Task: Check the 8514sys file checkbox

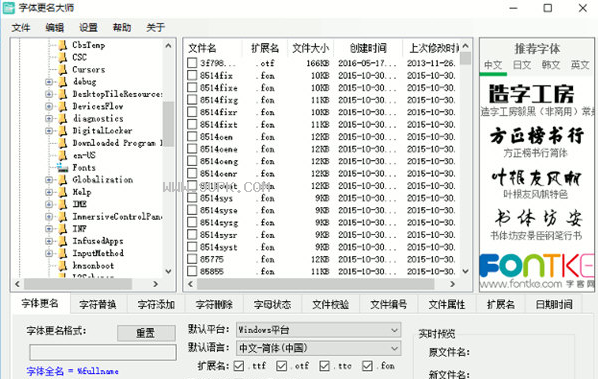Action: click(192, 198)
